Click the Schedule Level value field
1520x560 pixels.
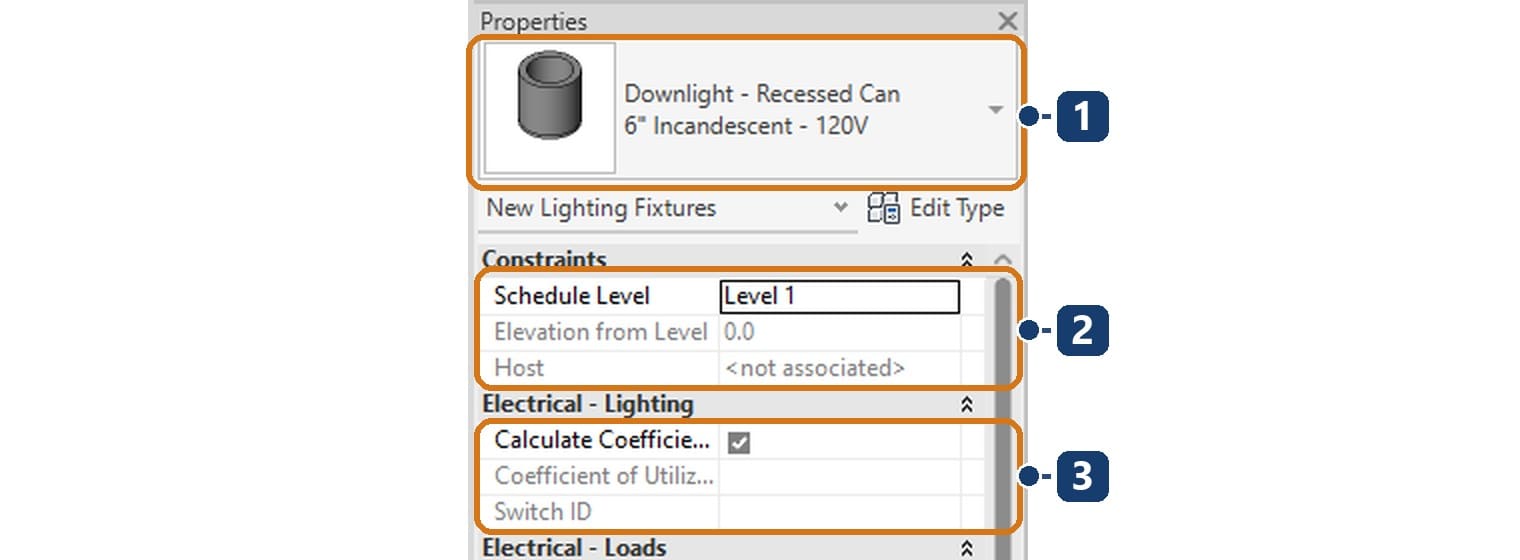point(839,296)
